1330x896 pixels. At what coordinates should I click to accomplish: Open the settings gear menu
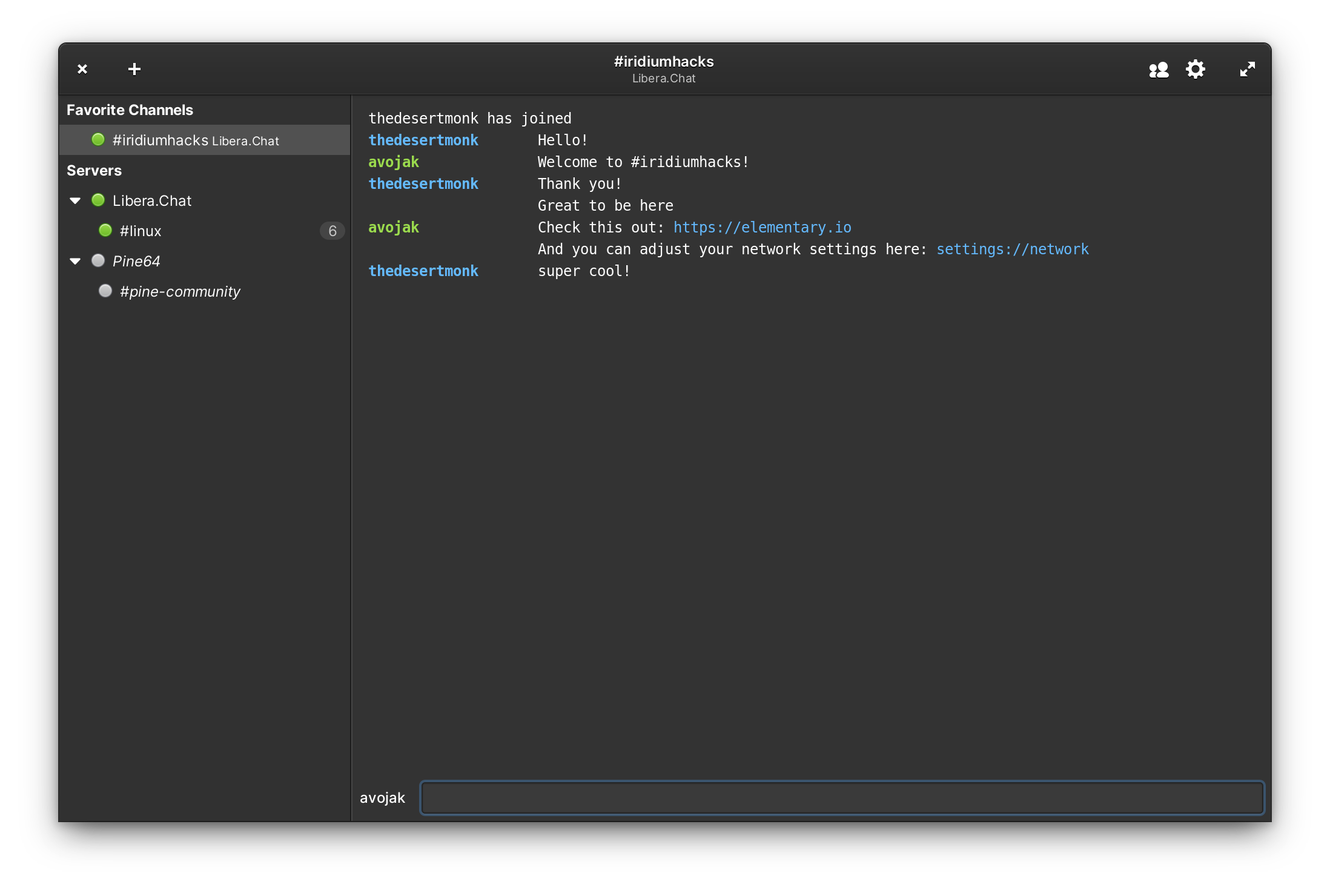tap(1196, 69)
